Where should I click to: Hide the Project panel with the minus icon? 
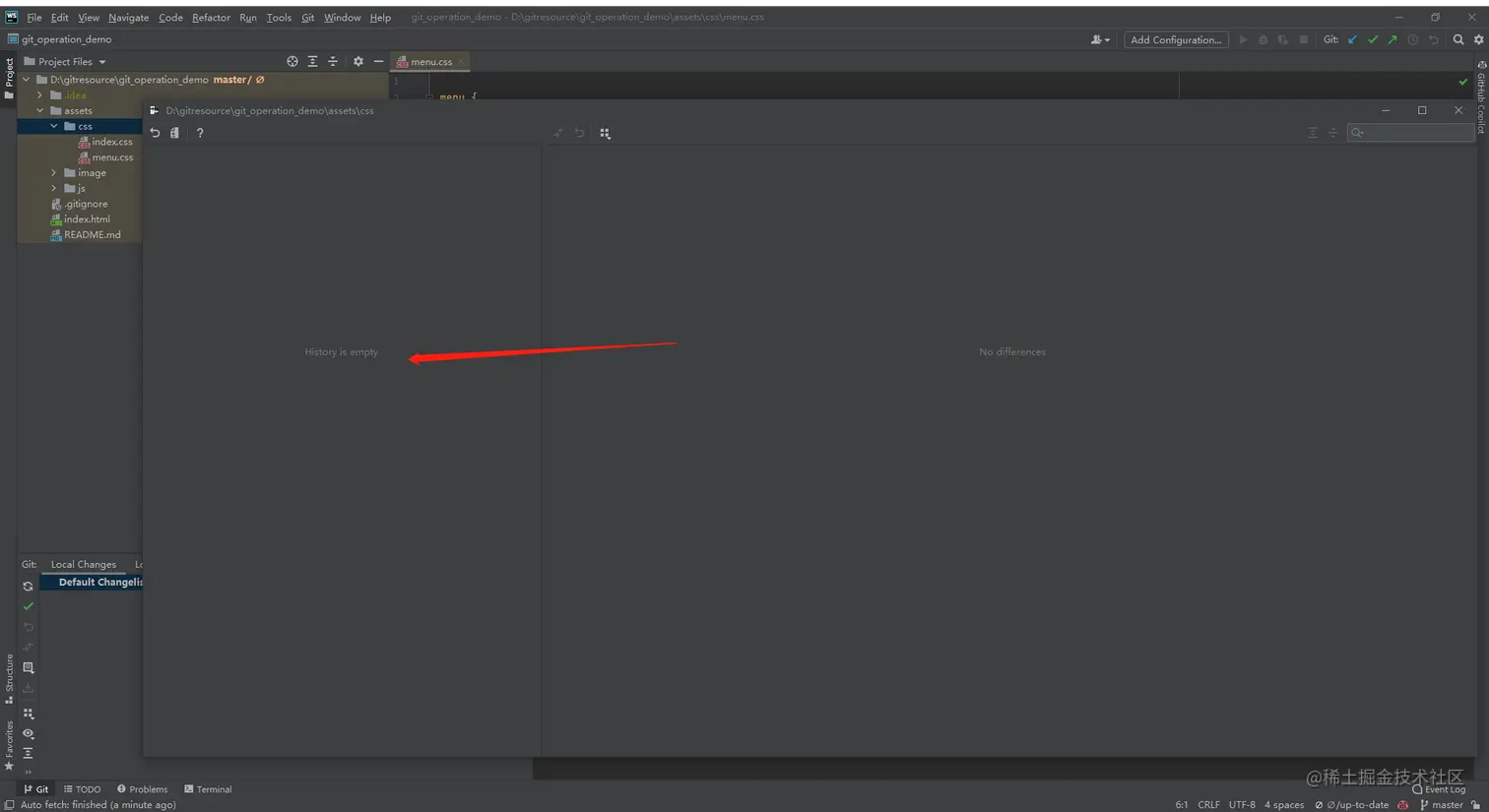pos(378,61)
